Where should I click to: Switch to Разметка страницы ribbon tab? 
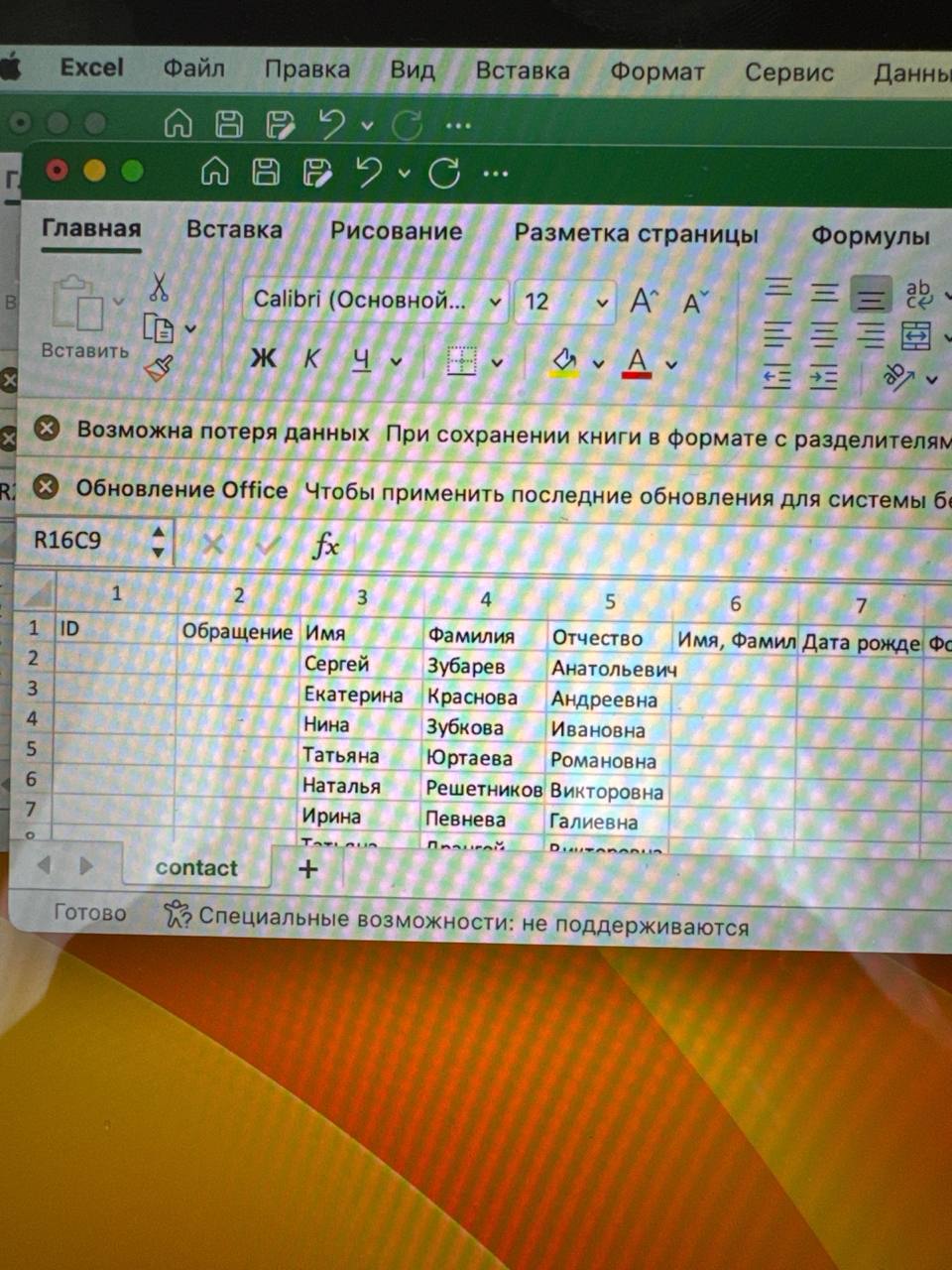pyautogui.click(x=636, y=234)
